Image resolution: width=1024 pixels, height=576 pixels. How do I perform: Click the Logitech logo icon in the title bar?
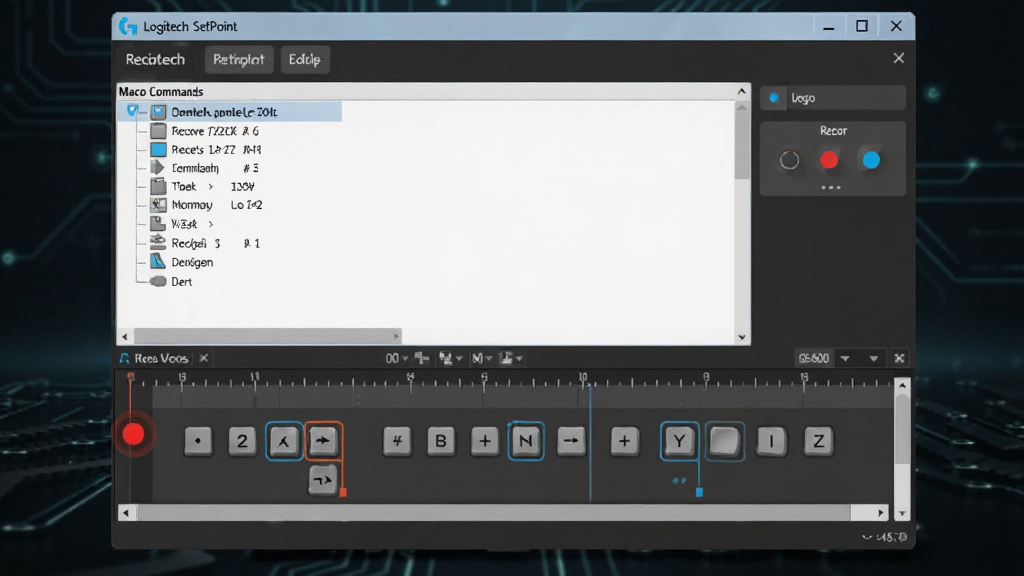point(128,26)
